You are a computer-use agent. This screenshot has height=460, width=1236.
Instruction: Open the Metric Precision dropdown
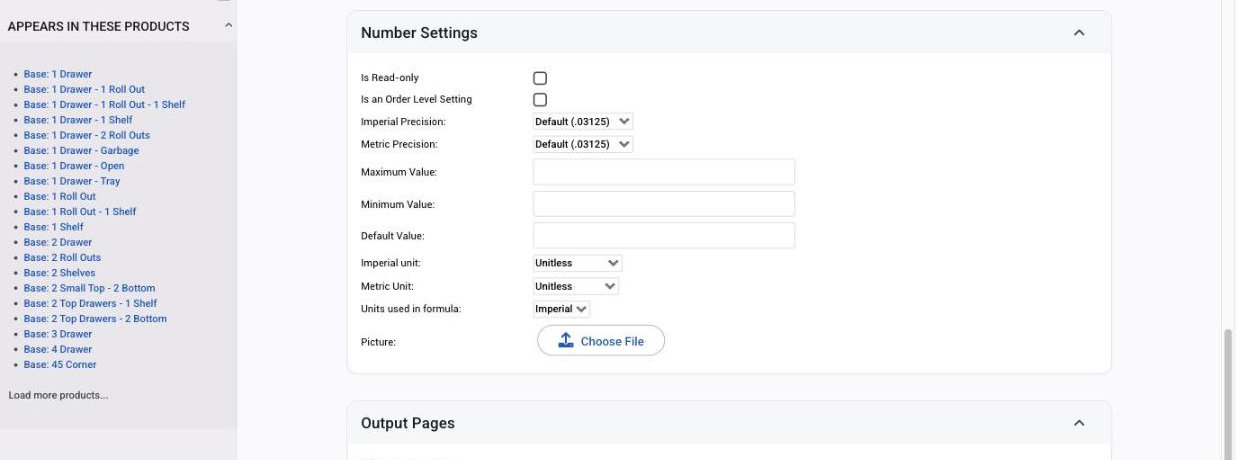[x=583, y=144]
